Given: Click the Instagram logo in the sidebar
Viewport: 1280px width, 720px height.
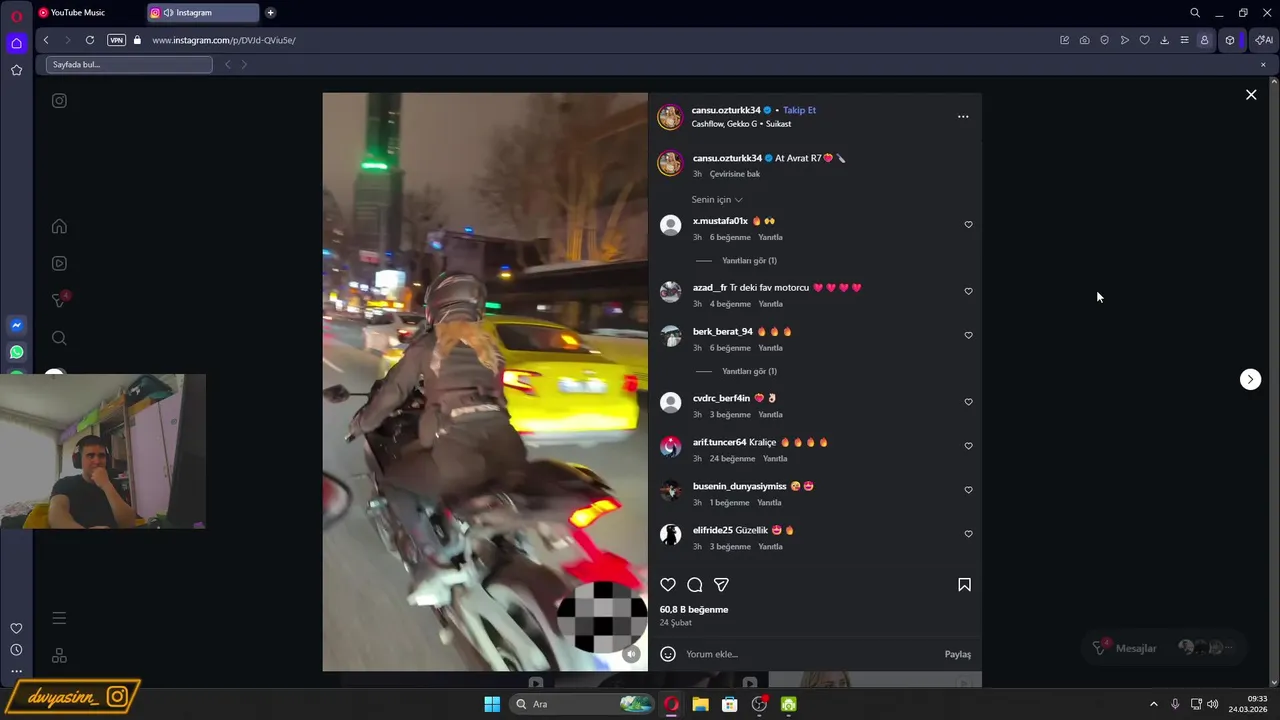Looking at the screenshot, I should (59, 101).
